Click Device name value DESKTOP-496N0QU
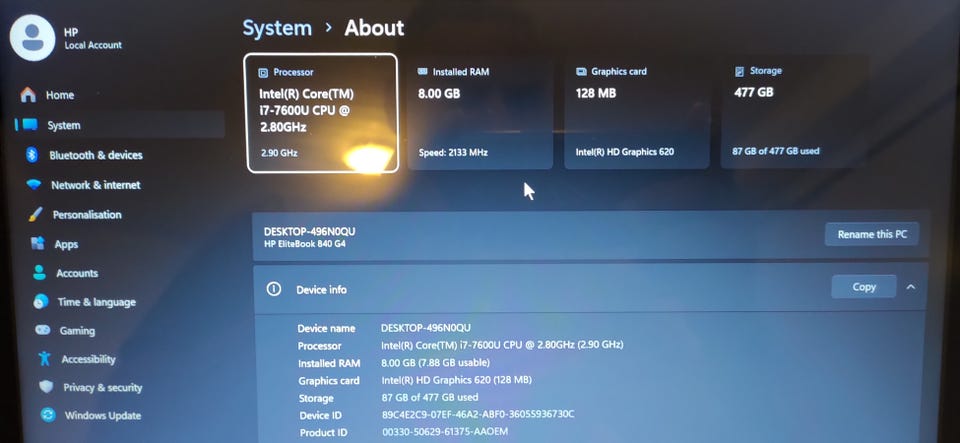Screen dimensions: 960x443 tap(426, 328)
